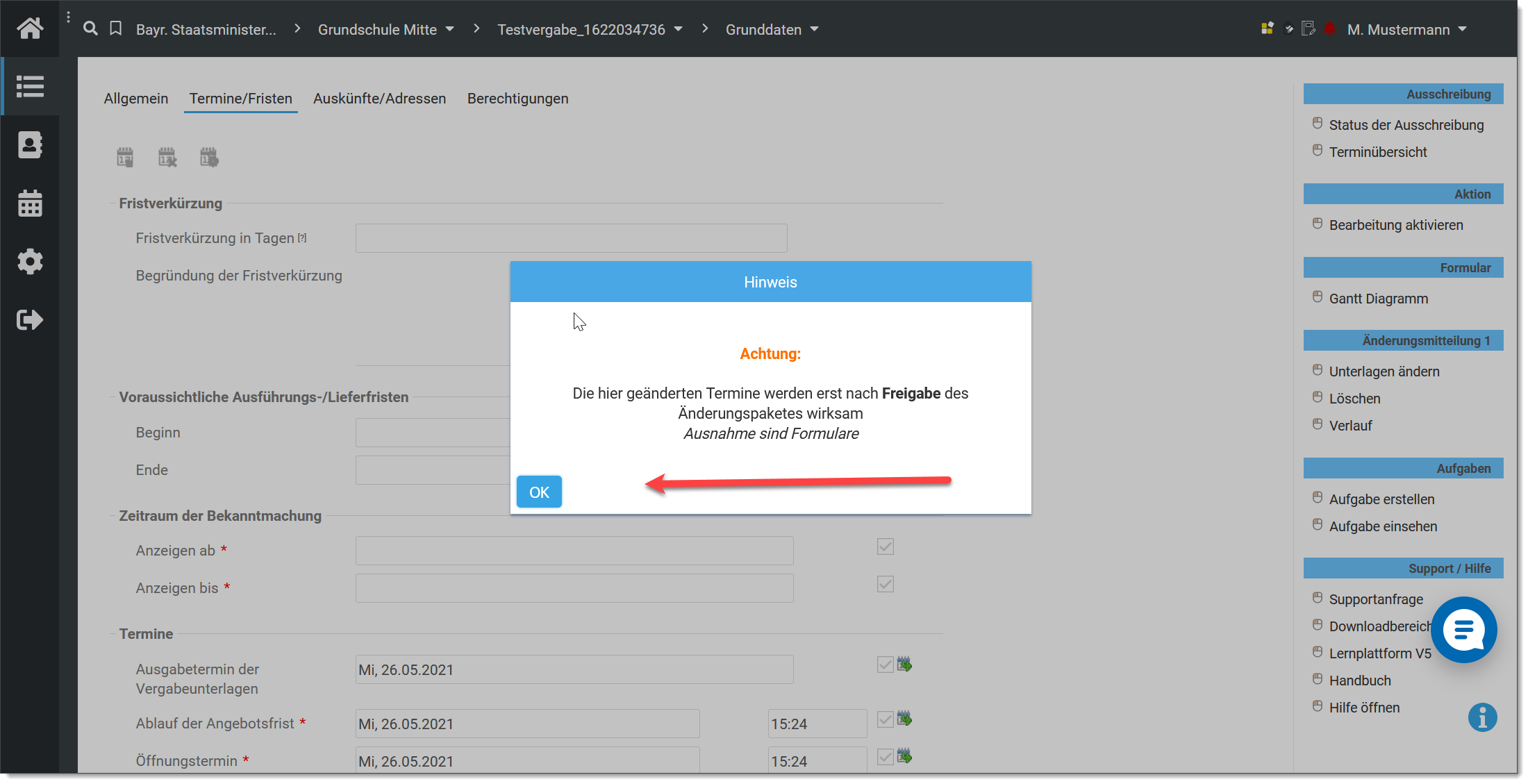Go to the home page icon
The height and width of the screenshot is (784, 1528).
(x=30, y=28)
